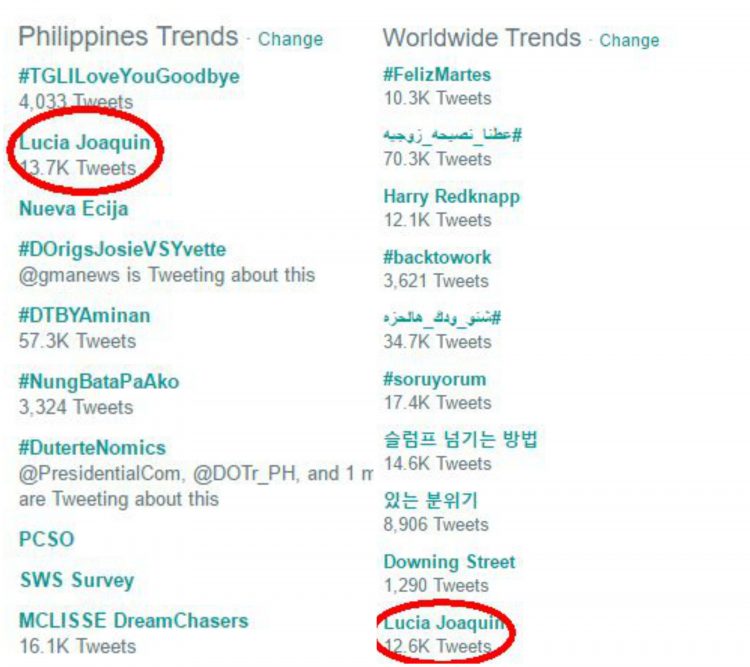Select the Harry Redknapp trend
This screenshot has height=667, width=750.
point(452,197)
